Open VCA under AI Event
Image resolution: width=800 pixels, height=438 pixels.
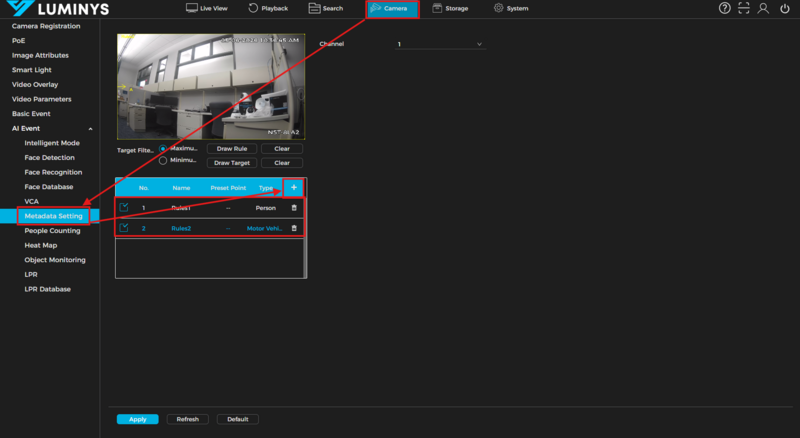click(x=32, y=202)
